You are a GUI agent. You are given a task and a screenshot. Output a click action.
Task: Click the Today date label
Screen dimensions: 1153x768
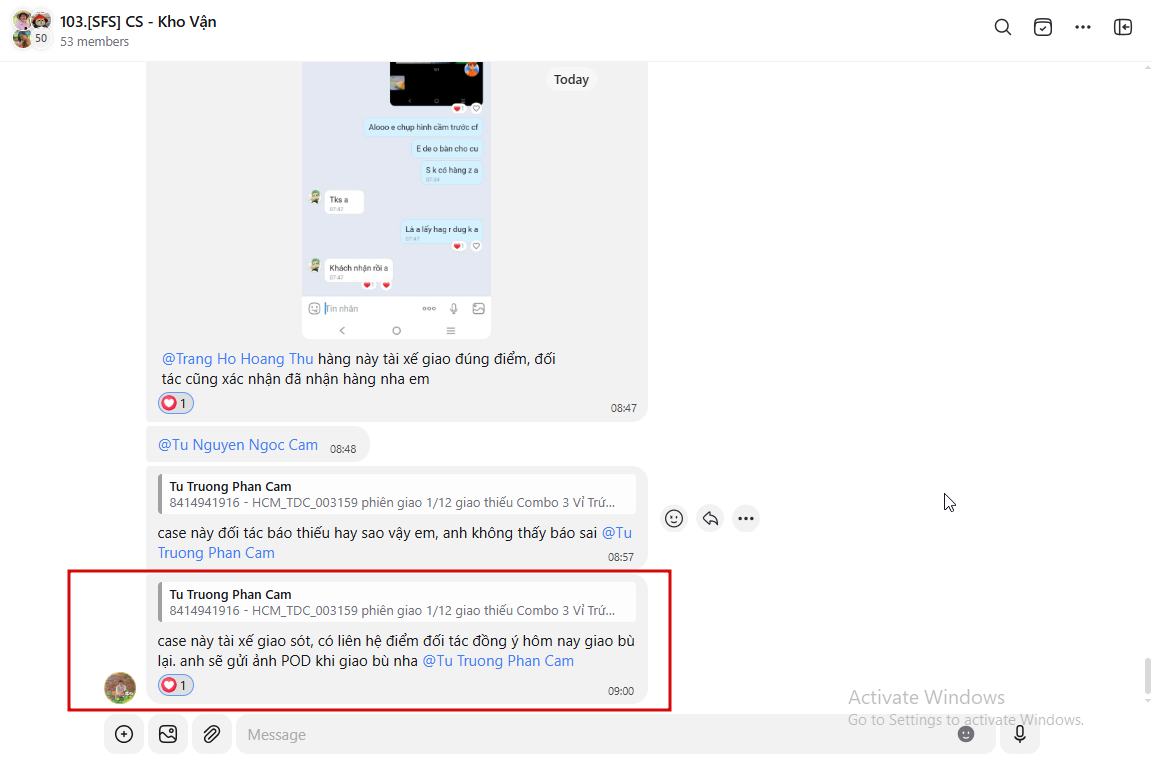(571, 79)
